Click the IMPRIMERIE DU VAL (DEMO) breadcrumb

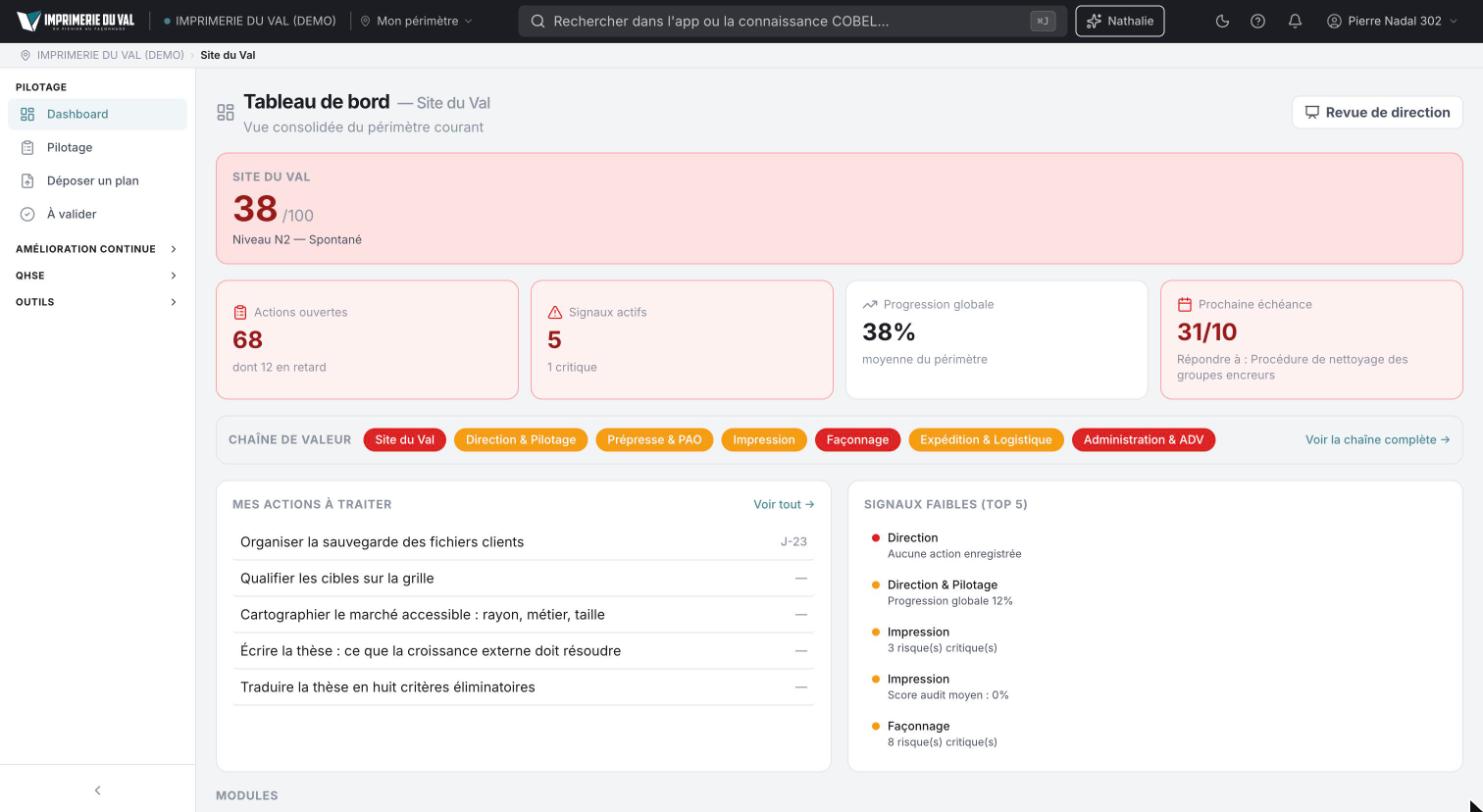110,55
